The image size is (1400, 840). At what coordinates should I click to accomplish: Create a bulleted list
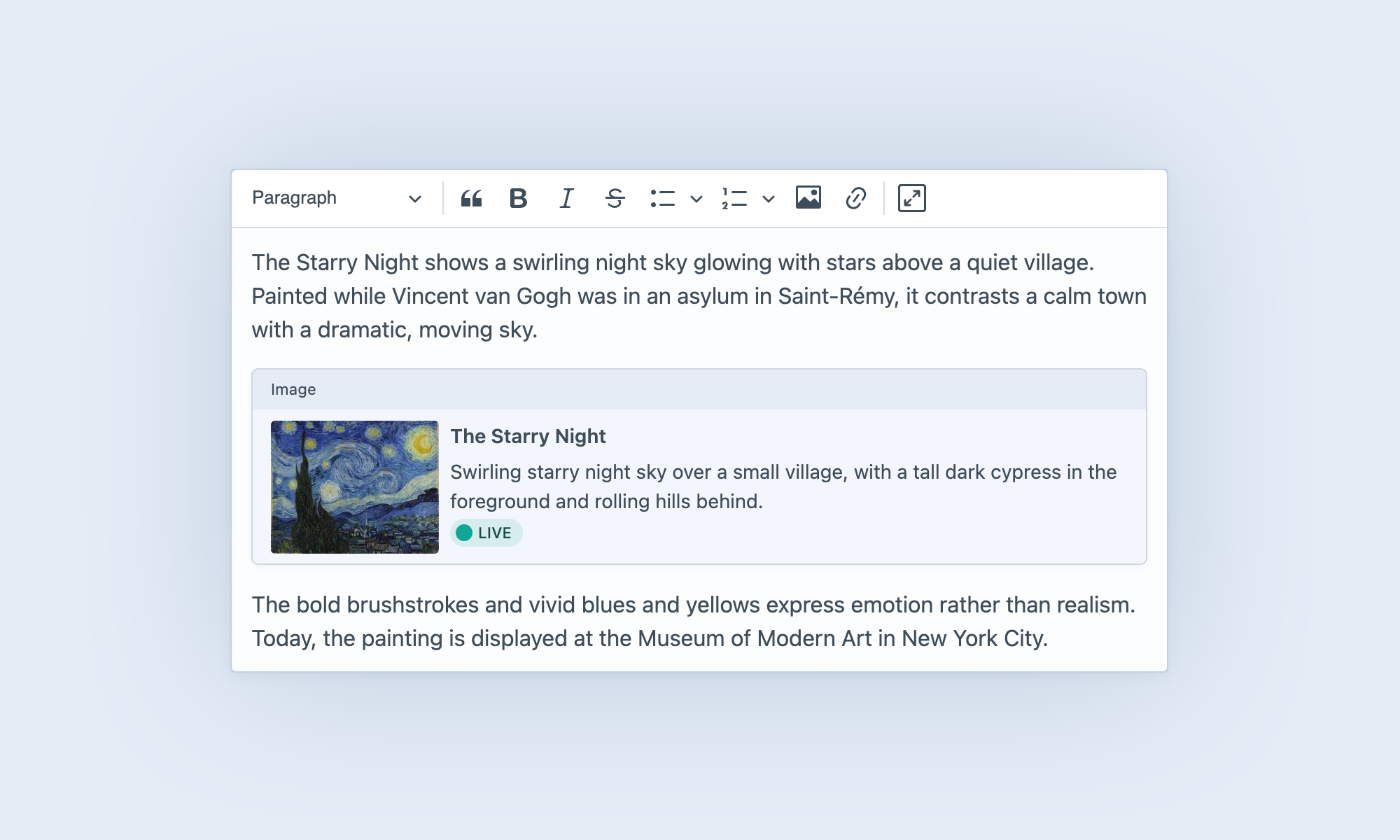662,199
